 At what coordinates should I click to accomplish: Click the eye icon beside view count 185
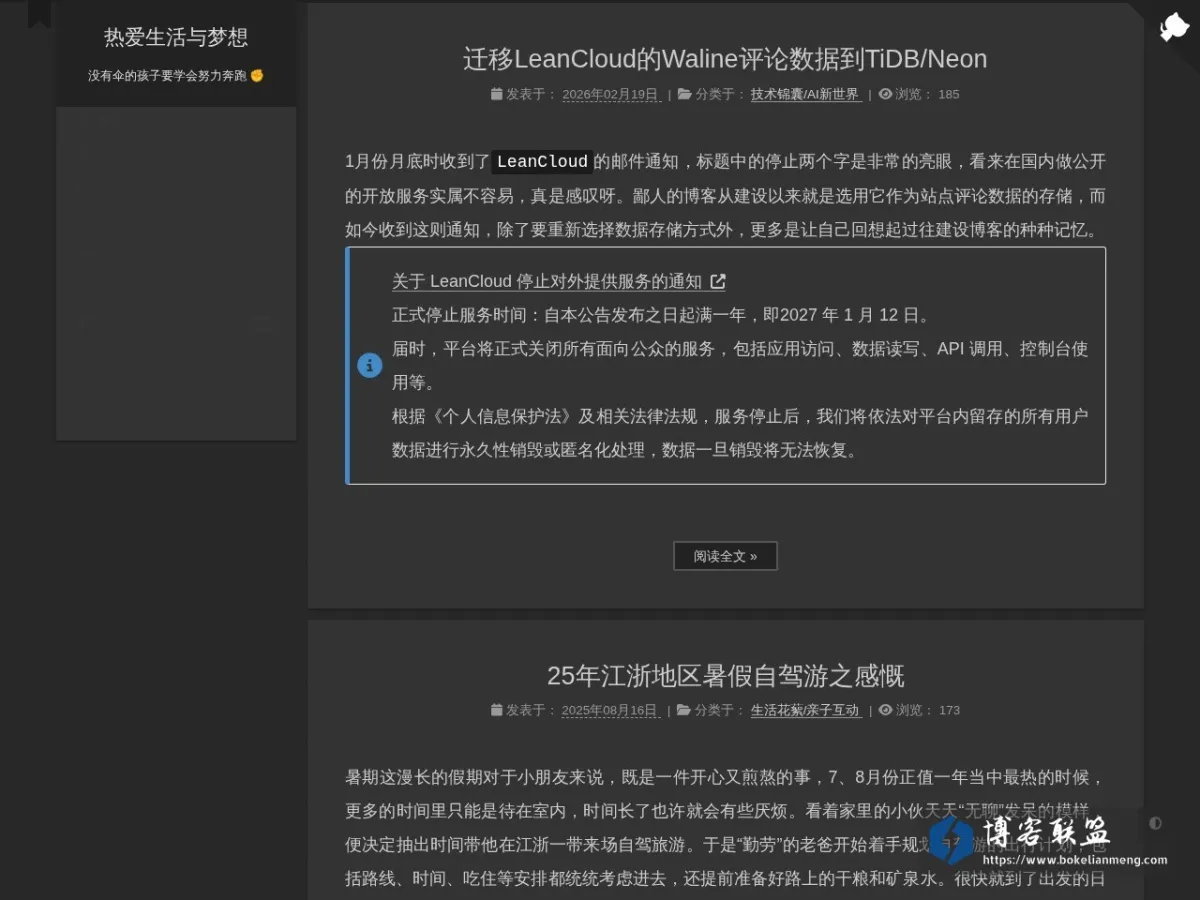885,94
